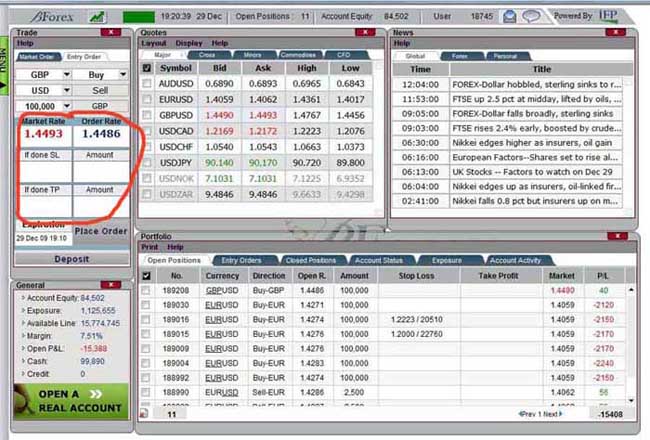Open the Help menu in News panel
This screenshot has height=440, width=650.
(401, 43)
